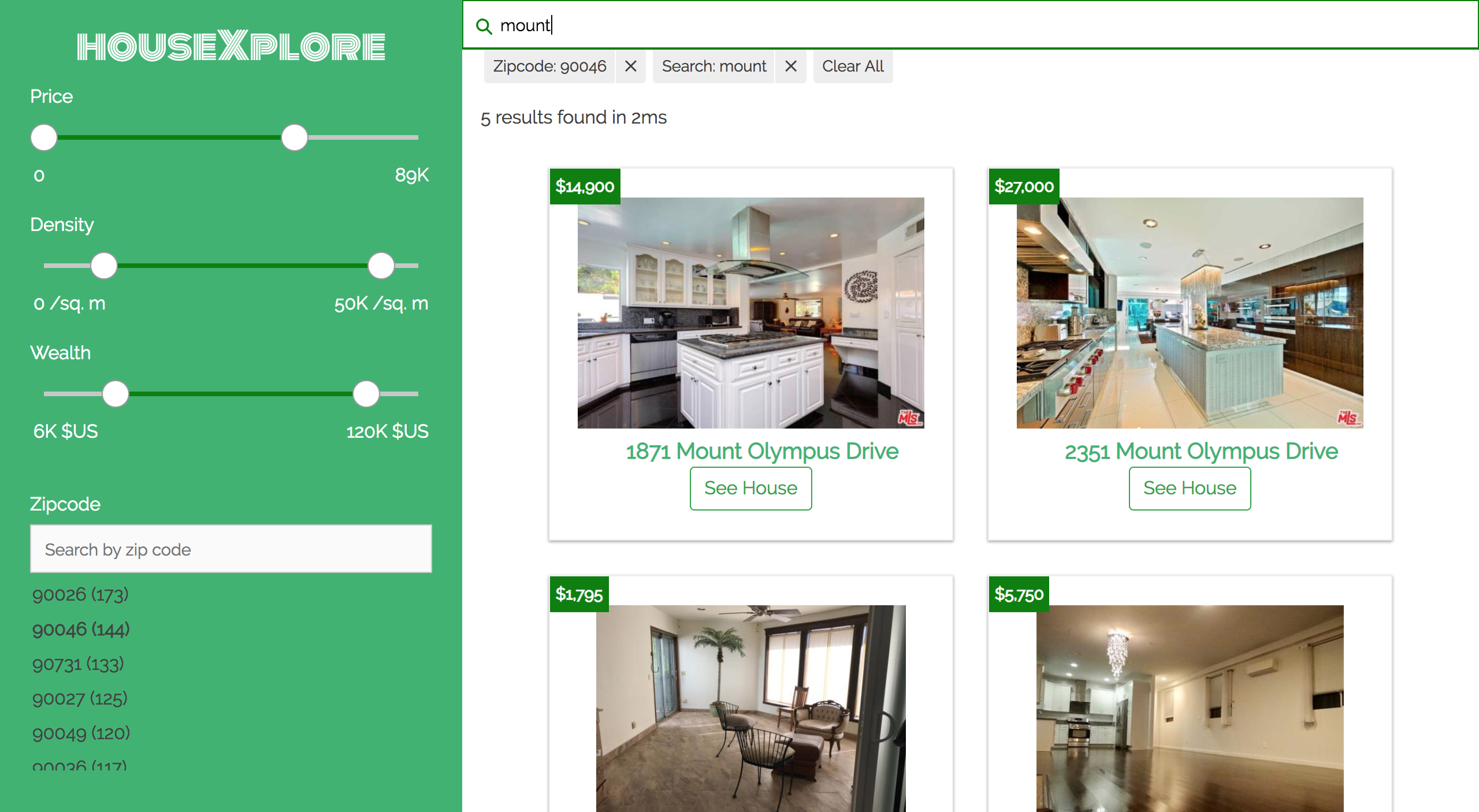Click the Zipcode filter heading
The width and height of the screenshot is (1479, 812).
tap(65, 504)
